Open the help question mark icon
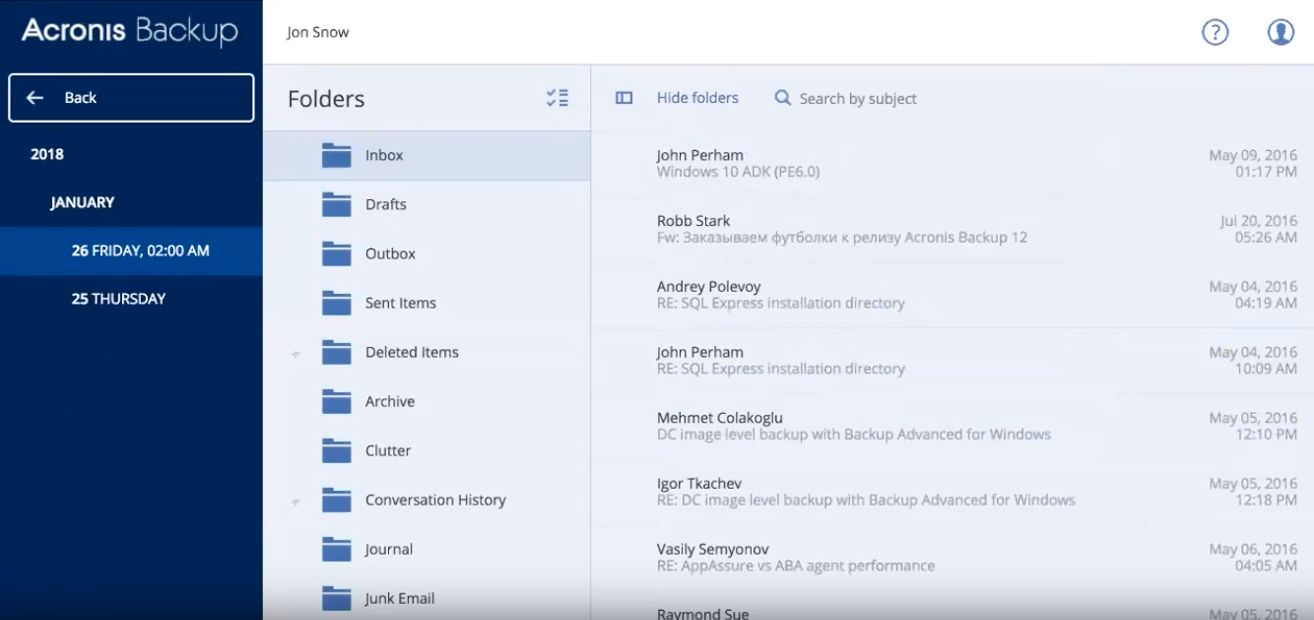The width and height of the screenshot is (1314, 620). tap(1214, 32)
